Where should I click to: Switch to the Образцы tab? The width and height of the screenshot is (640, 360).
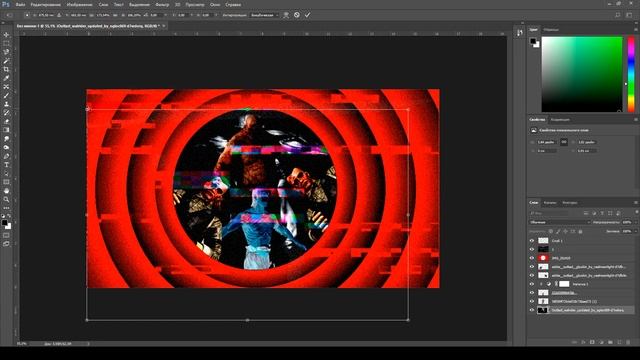(551, 30)
